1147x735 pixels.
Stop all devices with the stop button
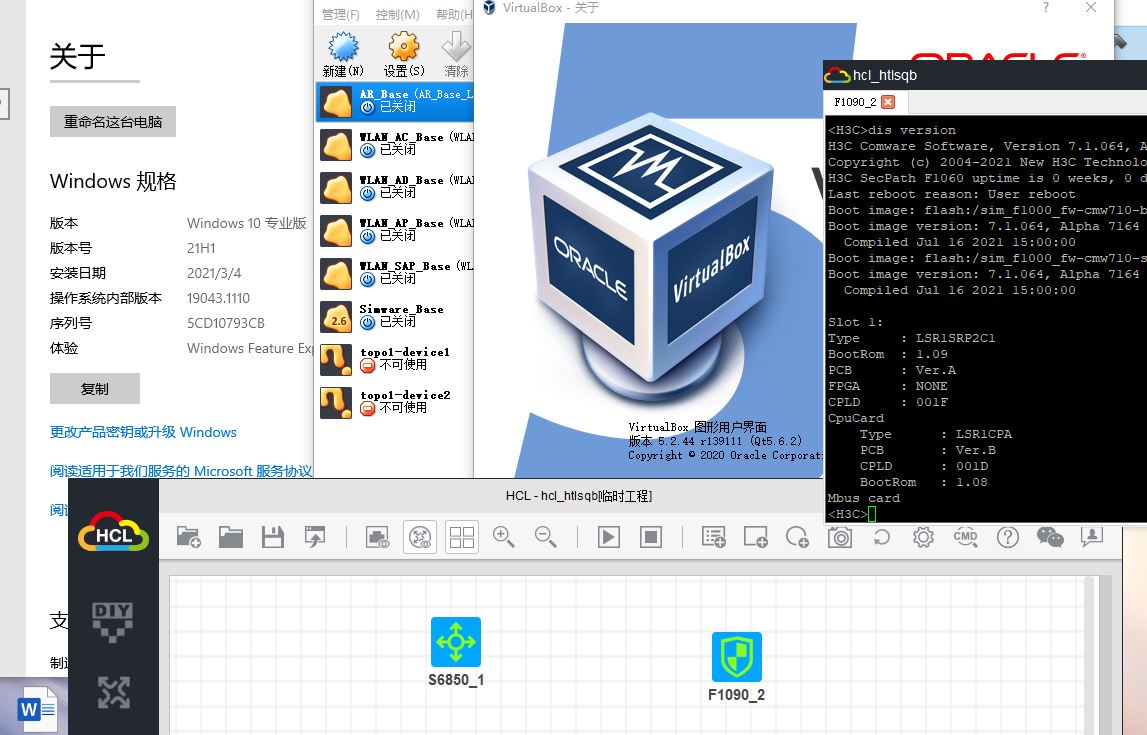coord(651,537)
